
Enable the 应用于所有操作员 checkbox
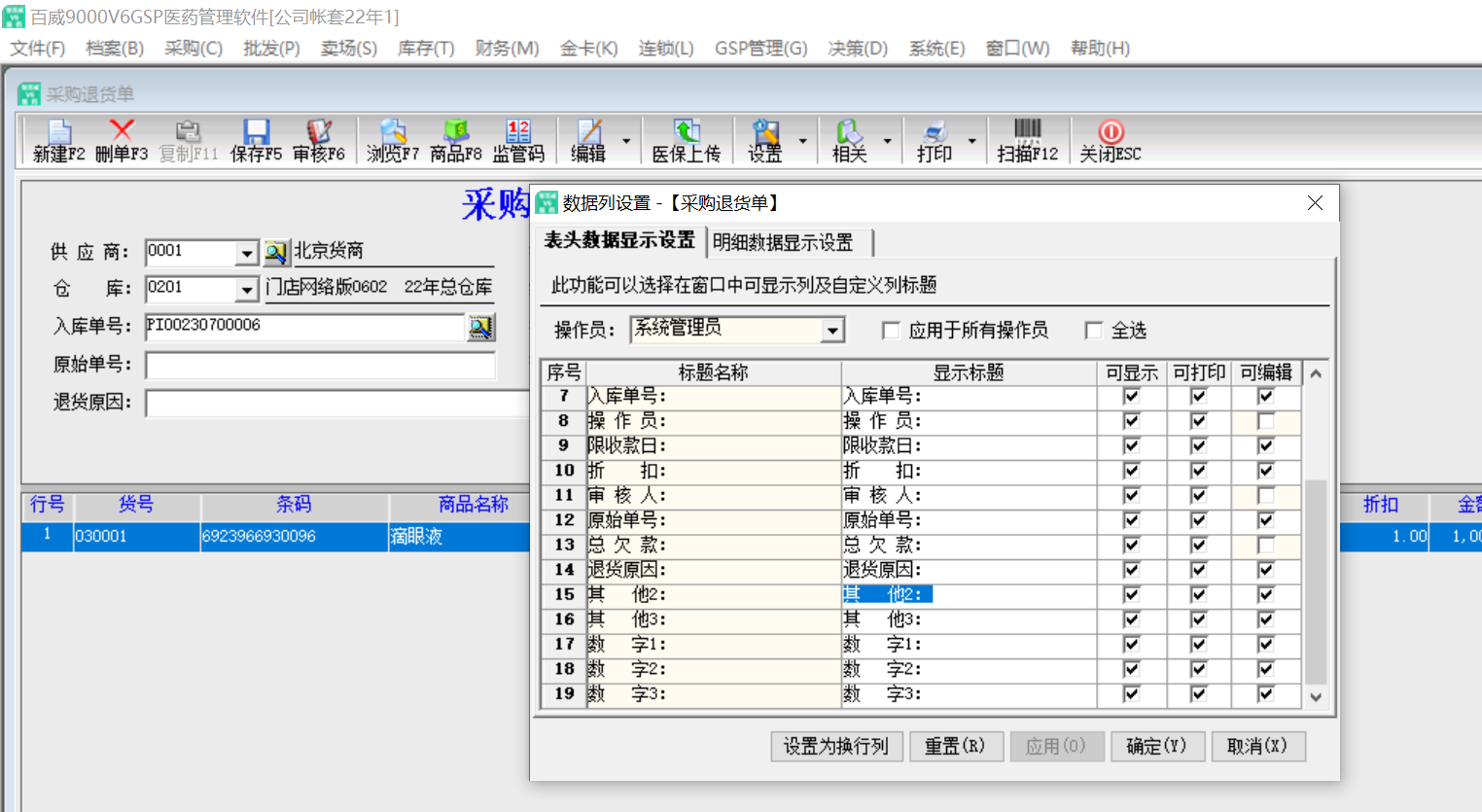[x=891, y=331]
